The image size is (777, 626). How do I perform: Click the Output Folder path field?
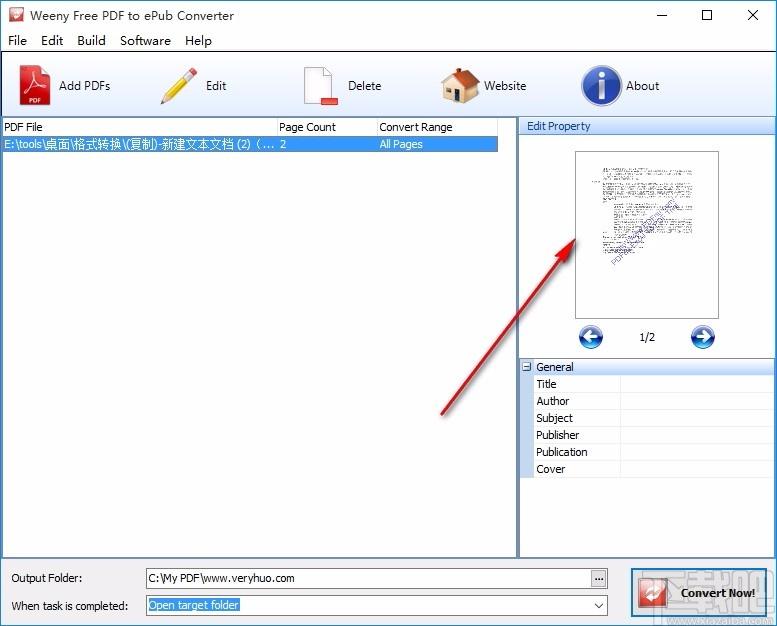point(368,578)
